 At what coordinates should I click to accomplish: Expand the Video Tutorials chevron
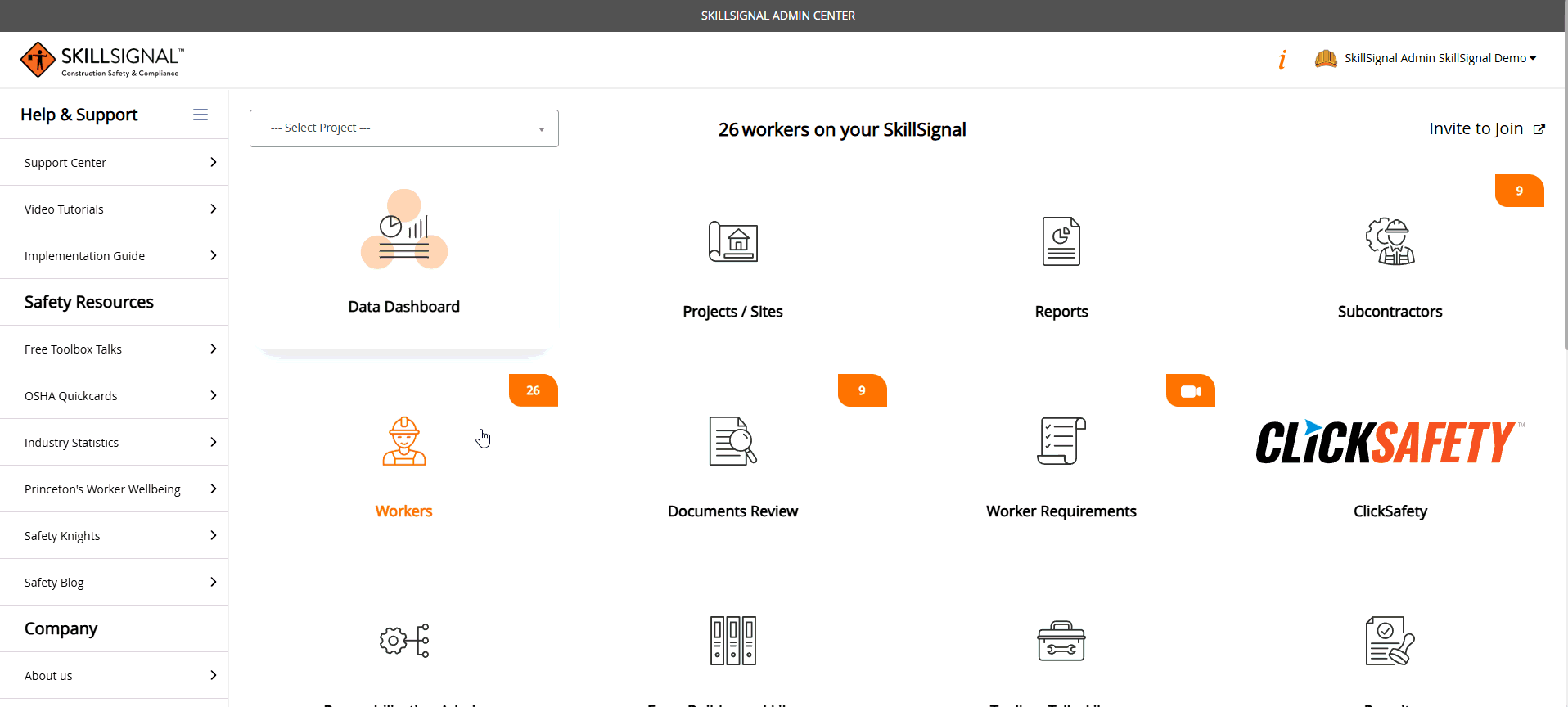[214, 209]
